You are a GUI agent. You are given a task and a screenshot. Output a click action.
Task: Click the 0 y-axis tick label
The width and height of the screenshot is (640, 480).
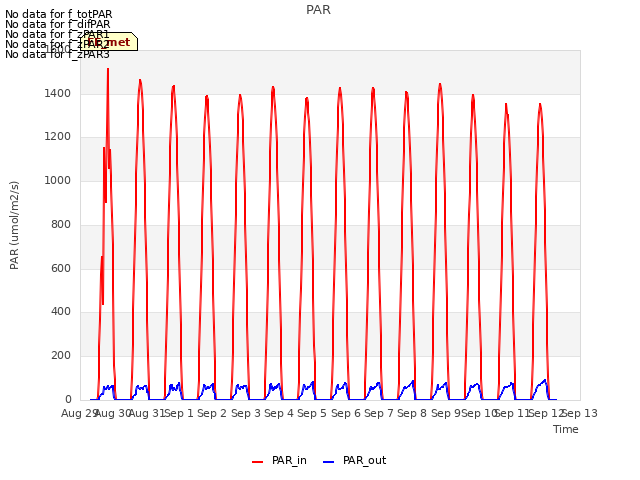pos(68,399)
